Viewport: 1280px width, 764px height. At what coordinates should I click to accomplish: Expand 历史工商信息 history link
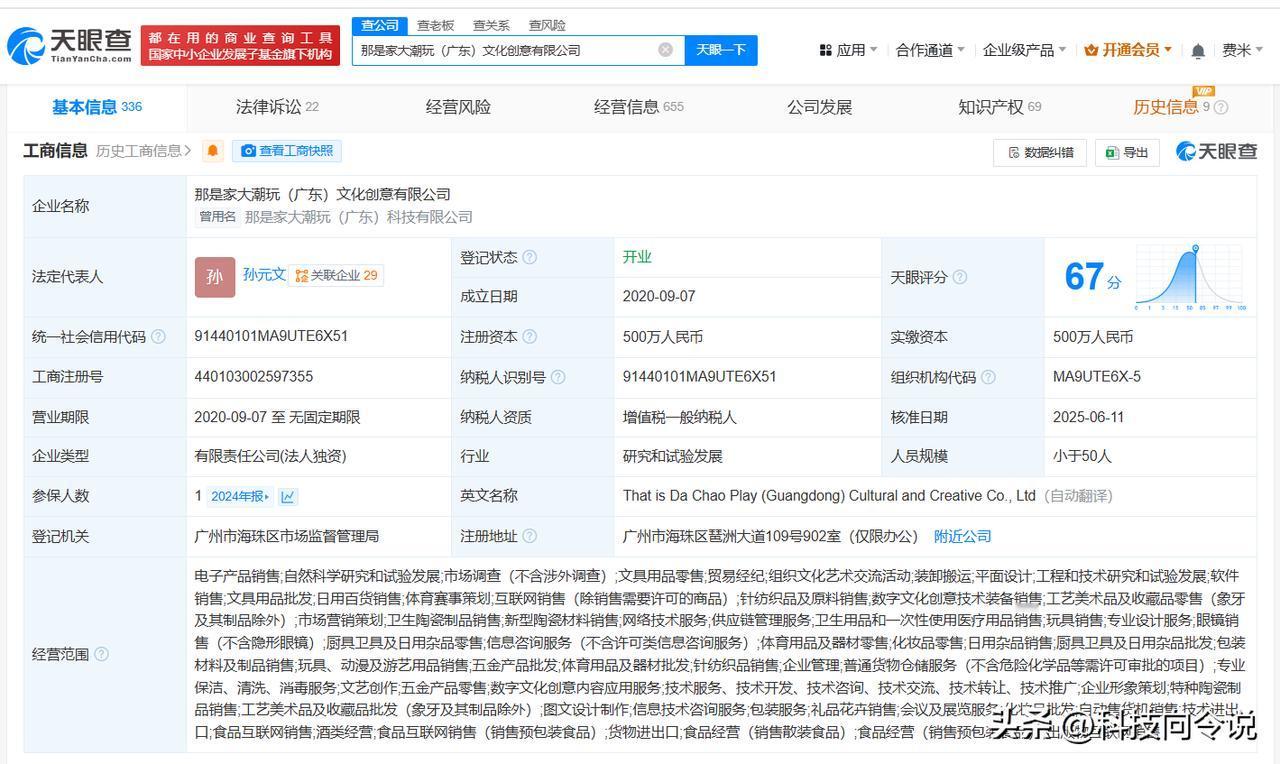point(144,151)
